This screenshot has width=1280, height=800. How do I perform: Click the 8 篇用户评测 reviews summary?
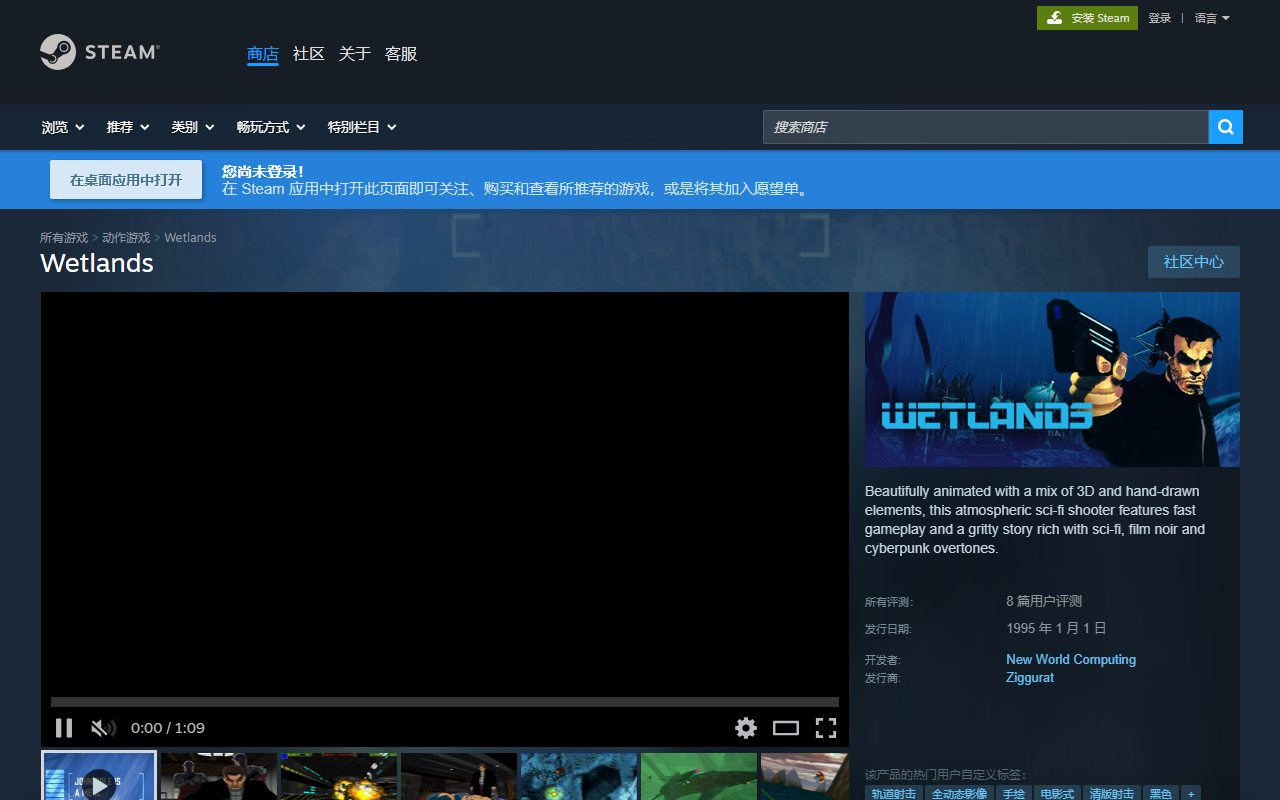(1044, 602)
